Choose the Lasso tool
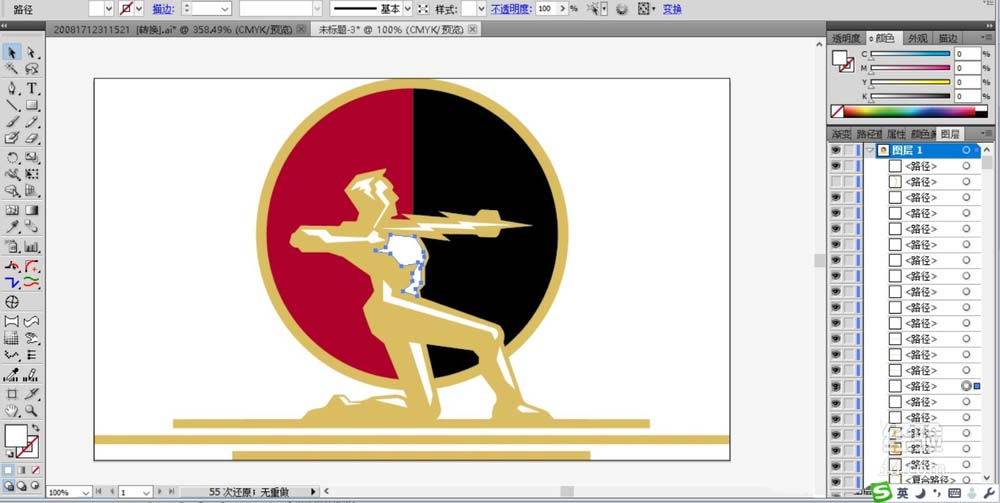The width and height of the screenshot is (1000, 503). click(32, 69)
